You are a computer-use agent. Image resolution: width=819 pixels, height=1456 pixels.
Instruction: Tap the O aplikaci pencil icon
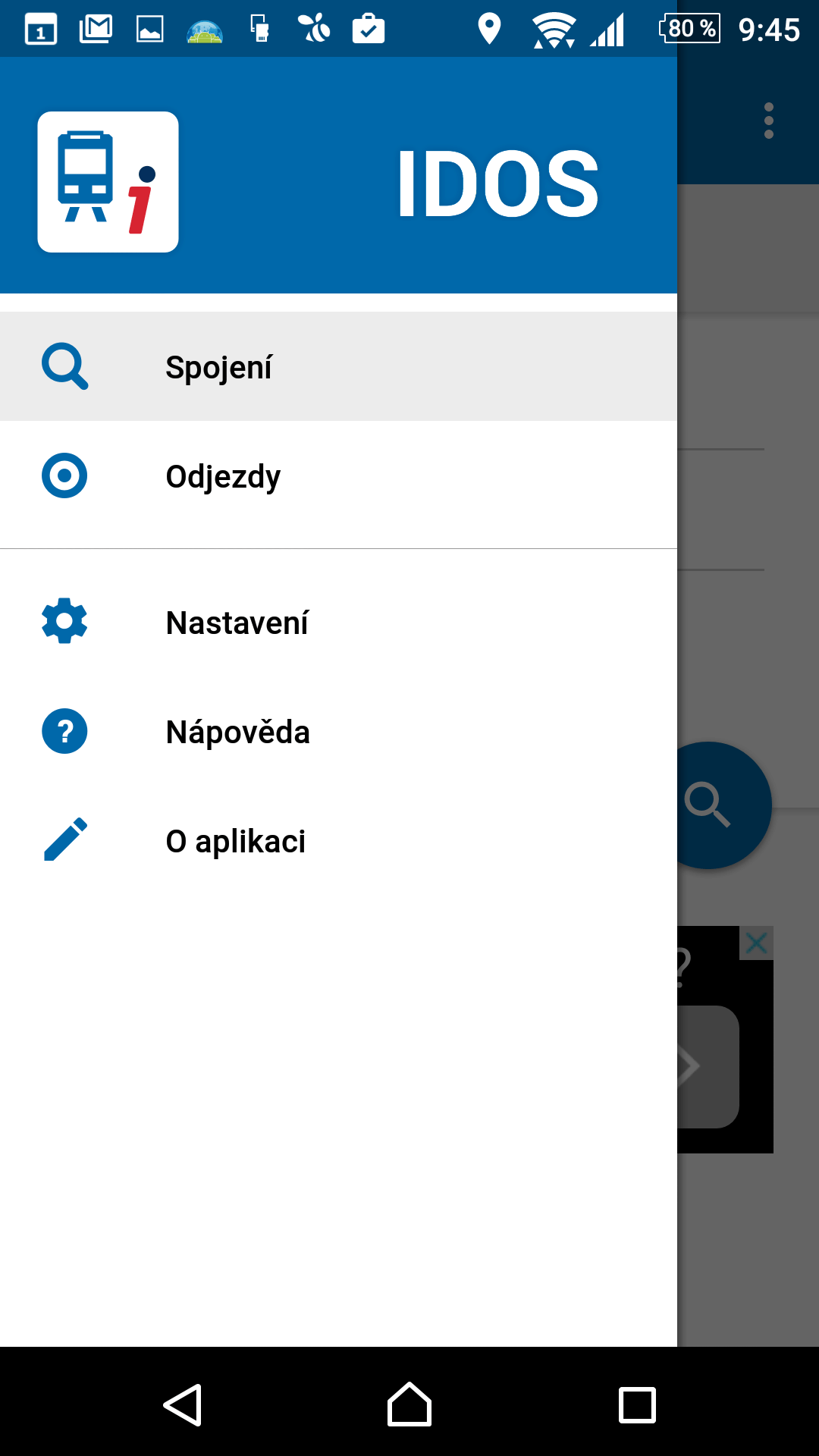pos(65,839)
